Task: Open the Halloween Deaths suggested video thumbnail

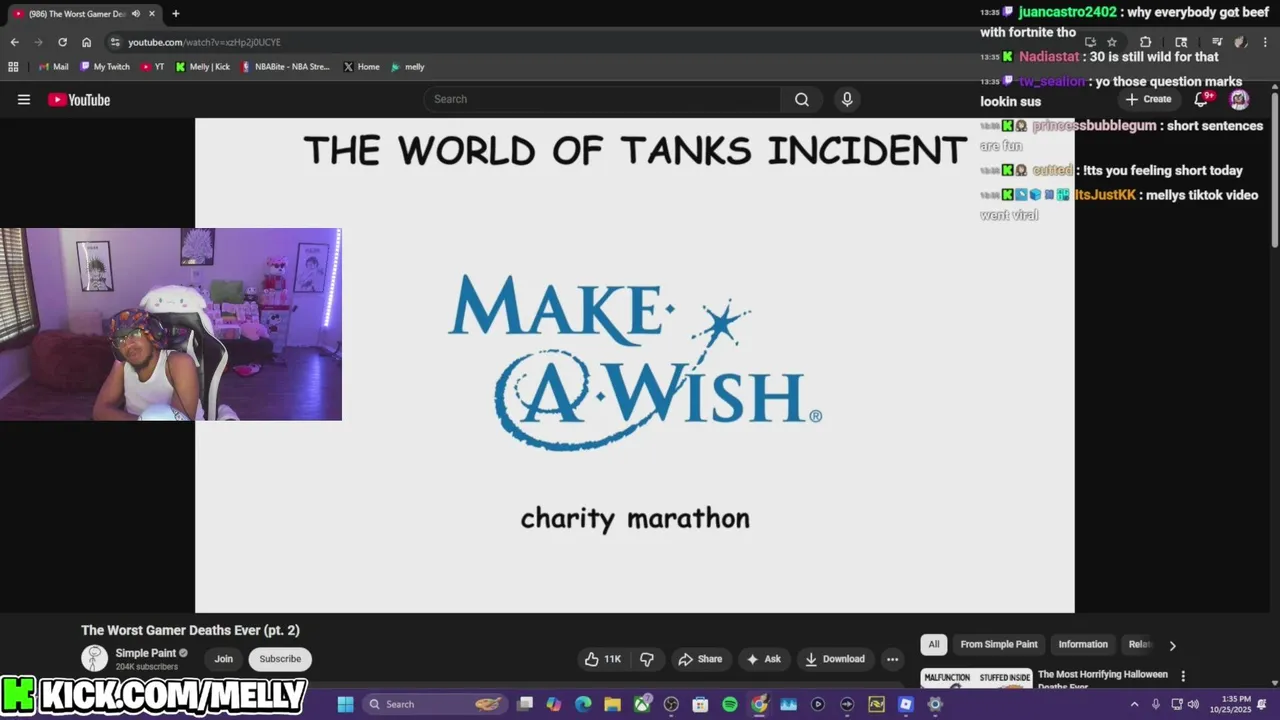Action: coord(976,678)
